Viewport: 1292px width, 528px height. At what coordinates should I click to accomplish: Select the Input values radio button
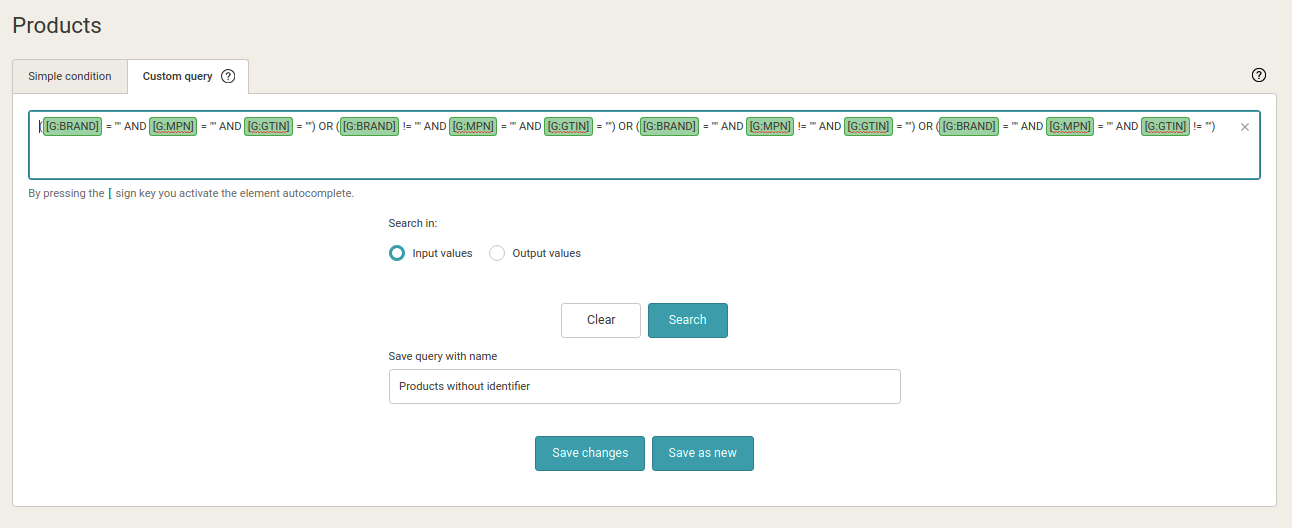pos(397,253)
